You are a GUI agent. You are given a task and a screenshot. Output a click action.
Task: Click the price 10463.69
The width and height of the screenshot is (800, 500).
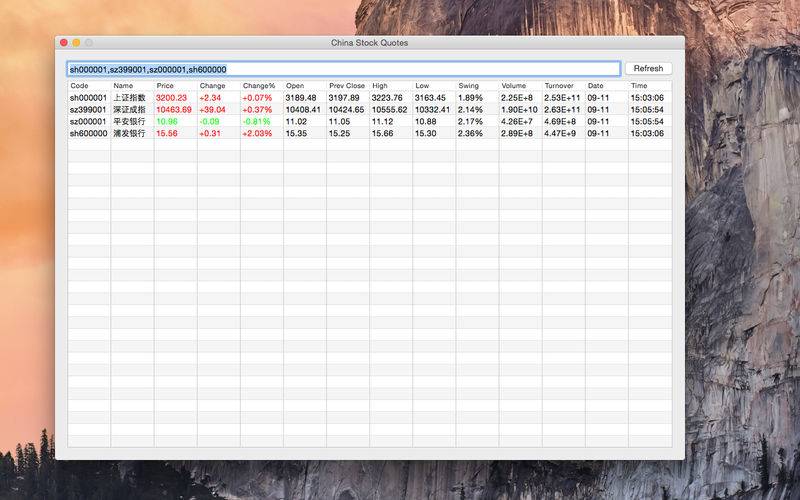coord(174,110)
